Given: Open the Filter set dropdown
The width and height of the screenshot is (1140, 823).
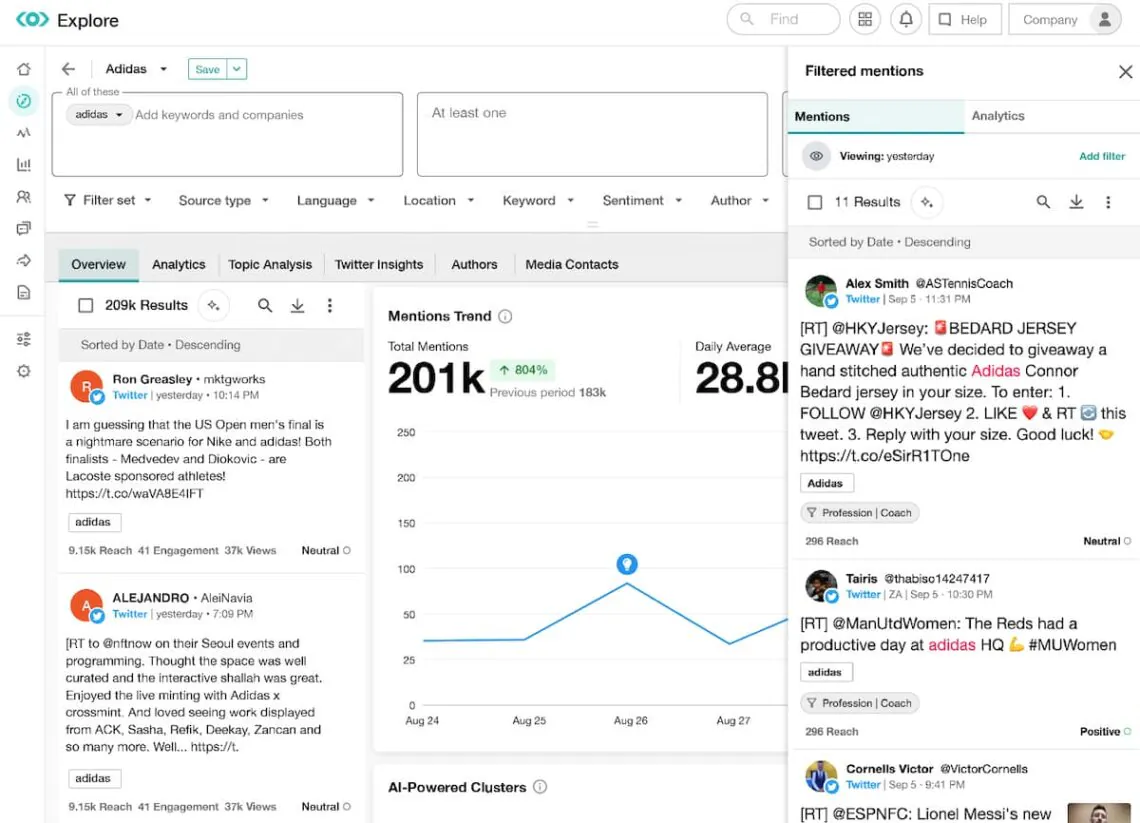Looking at the screenshot, I should (x=107, y=200).
